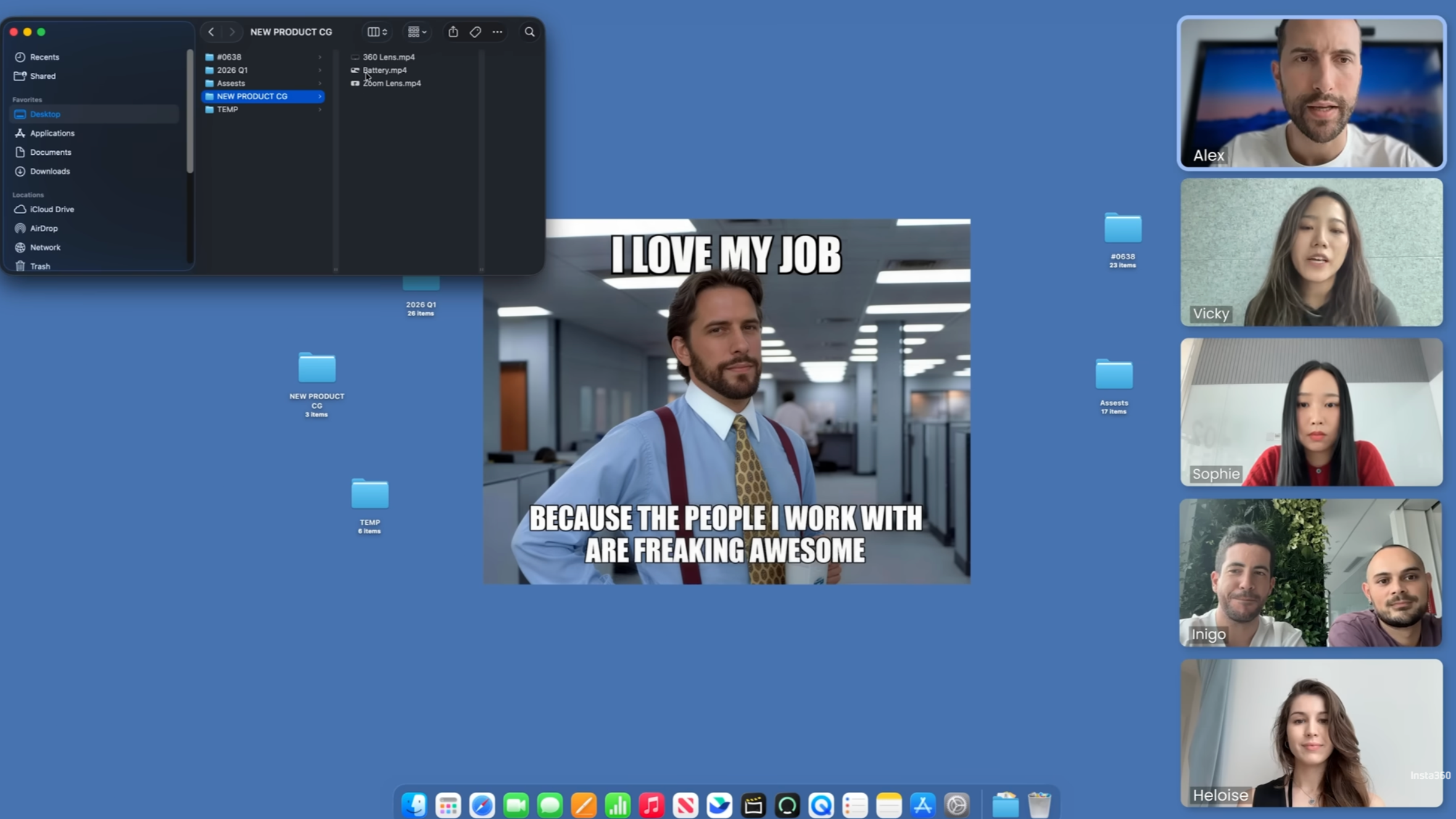Viewport: 1456px width, 819px height.
Task: Open the black clapperboard app in the Dock
Action: coord(753,805)
